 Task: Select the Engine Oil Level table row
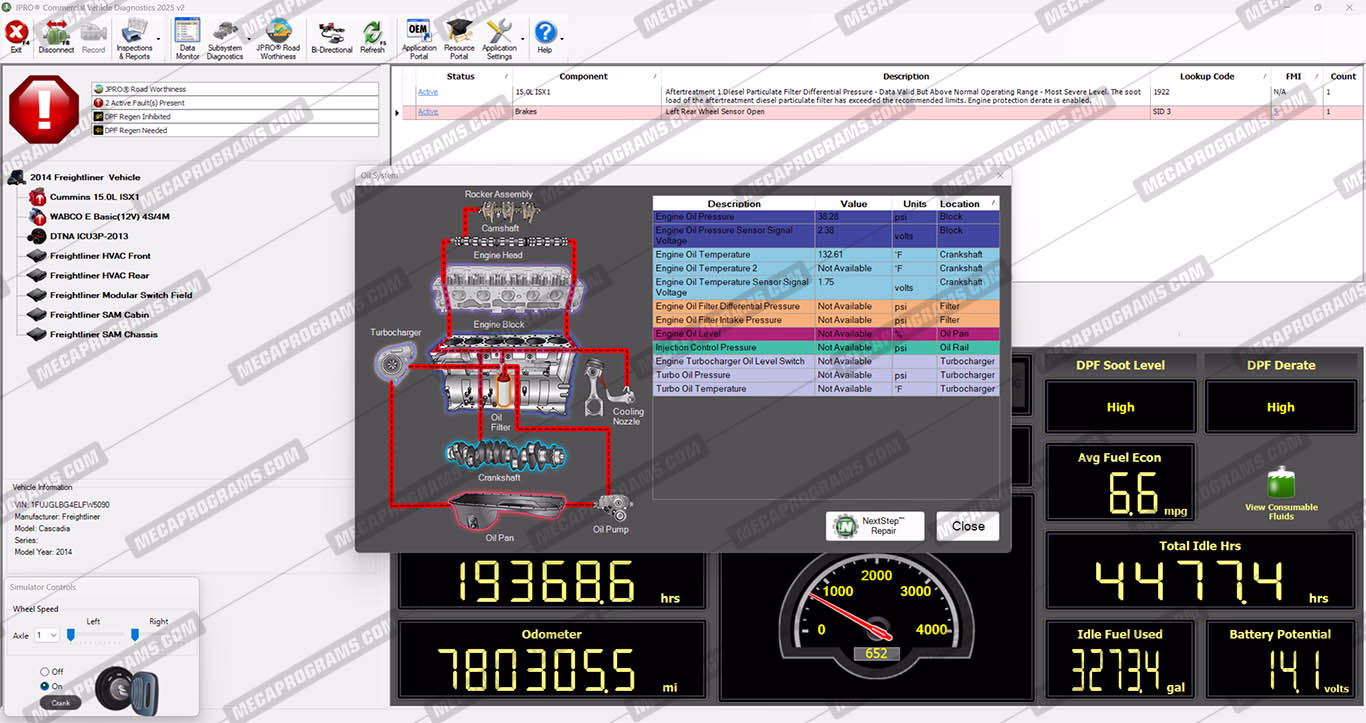[x=826, y=334]
